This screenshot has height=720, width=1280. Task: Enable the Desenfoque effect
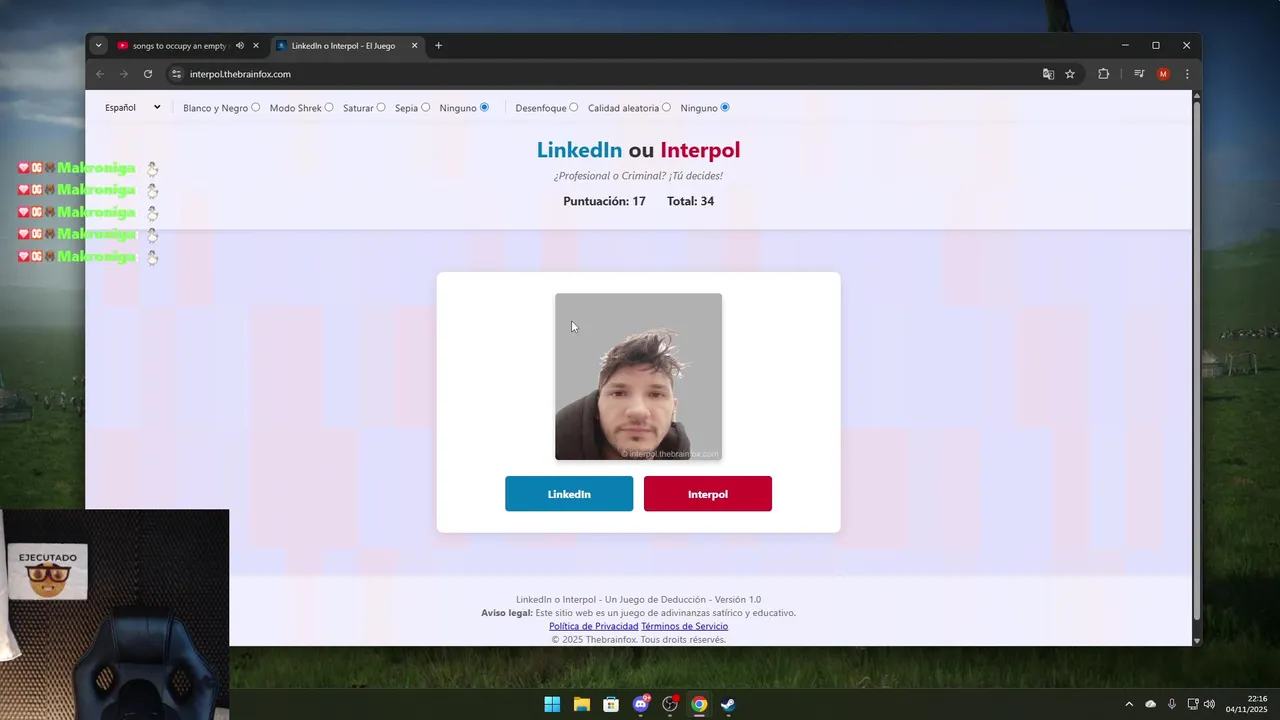(574, 107)
